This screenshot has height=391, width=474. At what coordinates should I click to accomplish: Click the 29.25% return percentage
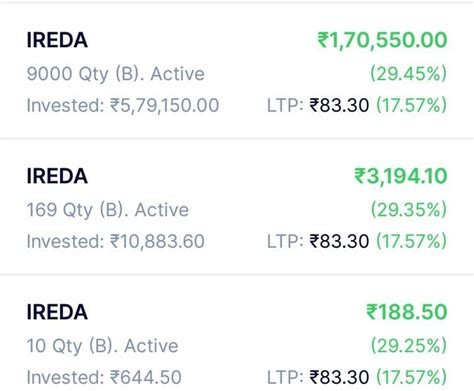point(409,346)
